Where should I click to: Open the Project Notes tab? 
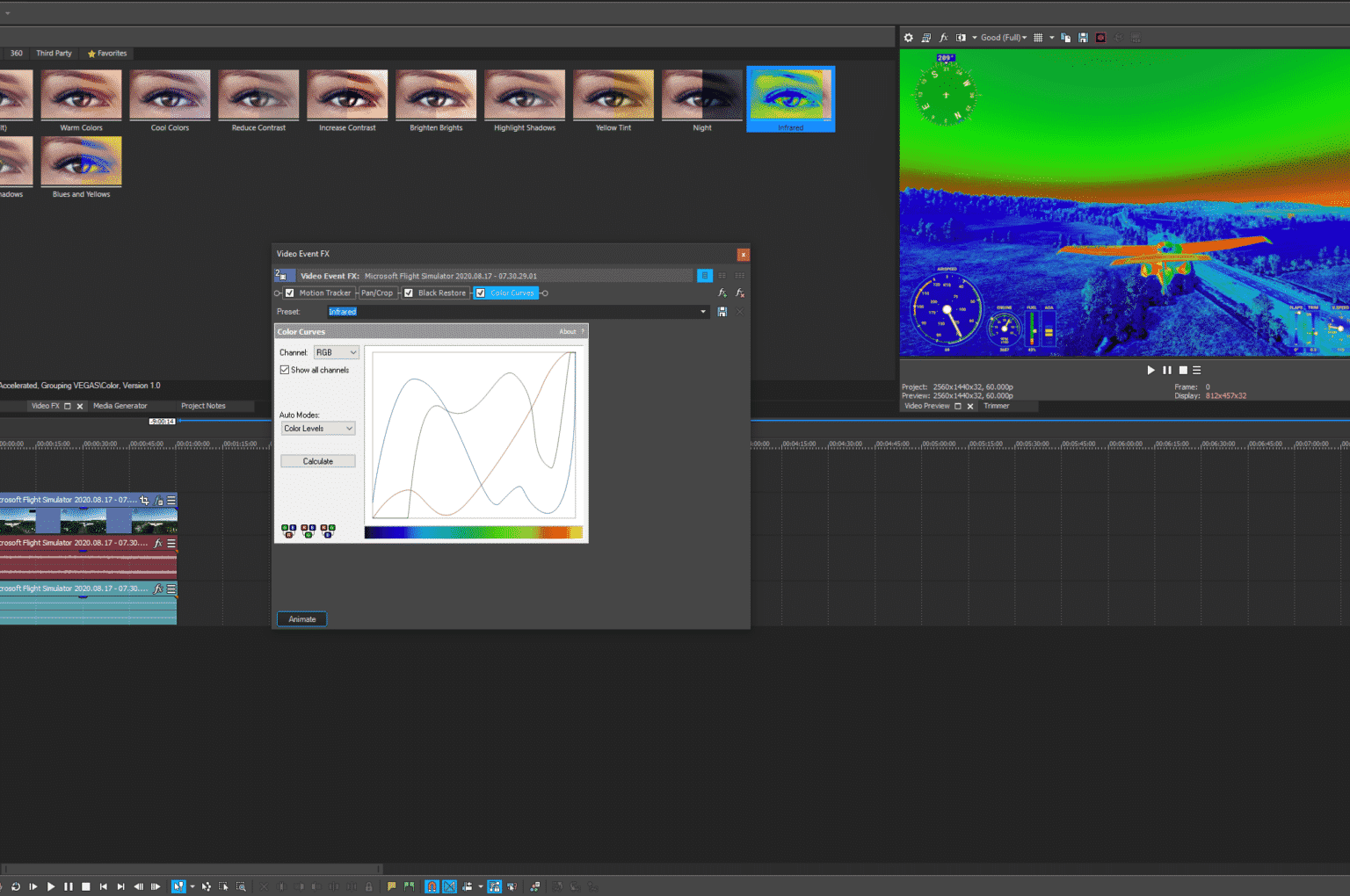pos(203,406)
